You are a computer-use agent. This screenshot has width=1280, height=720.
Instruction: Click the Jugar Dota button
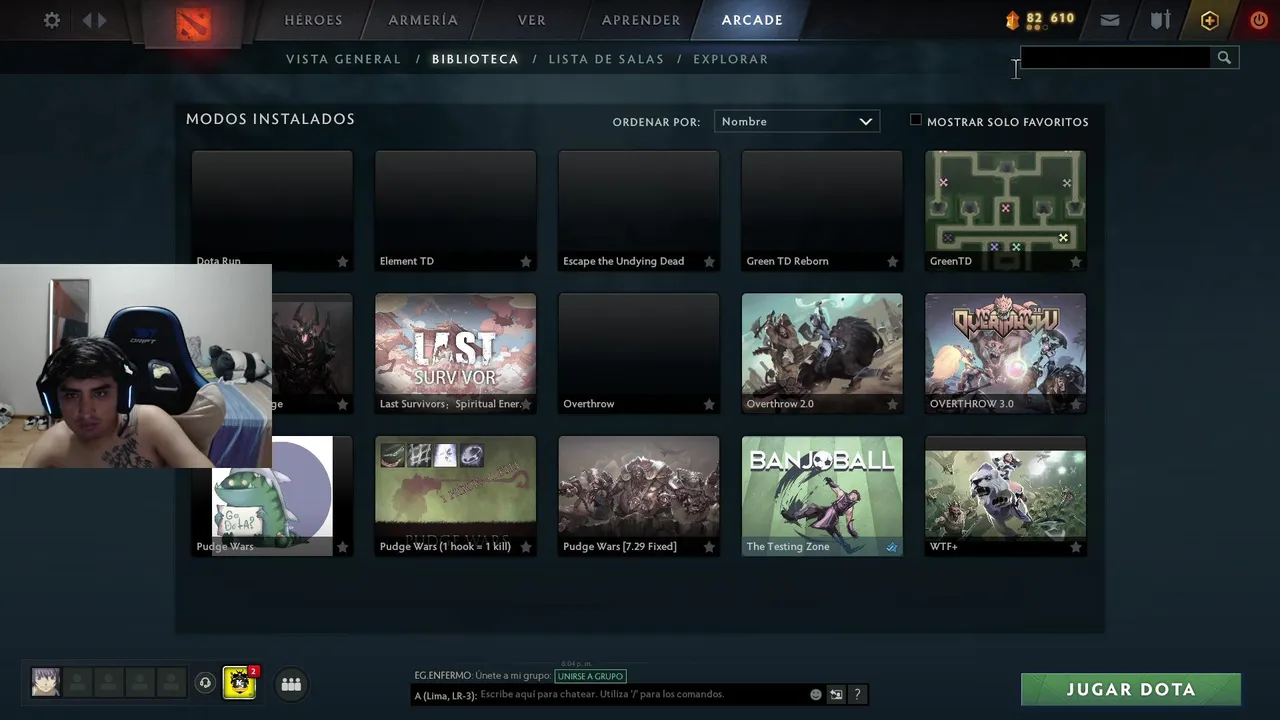(1131, 689)
